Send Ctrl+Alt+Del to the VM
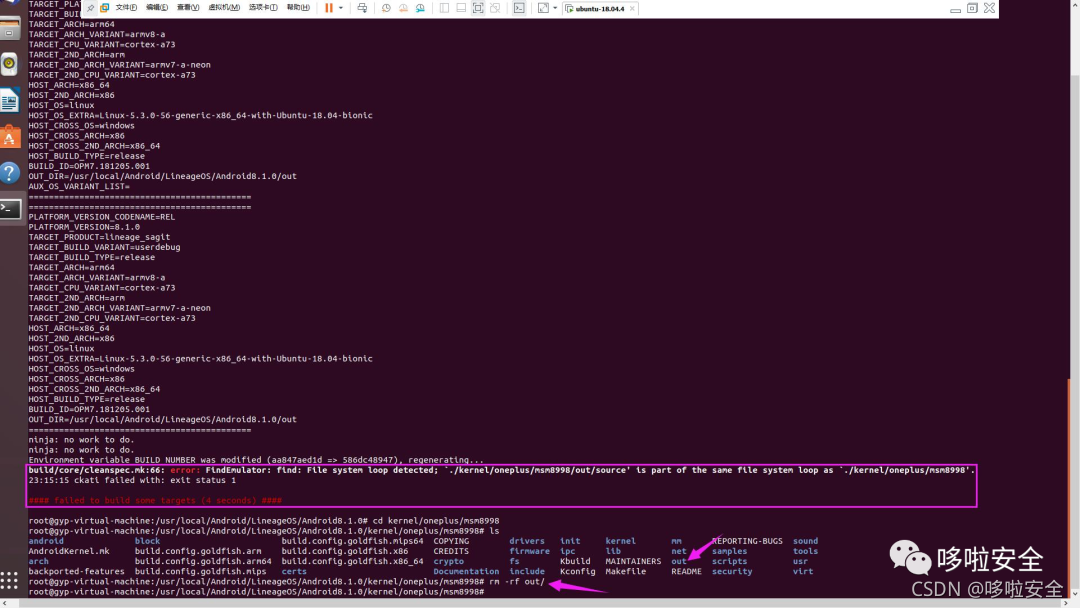Screen dimensions: 1080x608 (x=362, y=8)
